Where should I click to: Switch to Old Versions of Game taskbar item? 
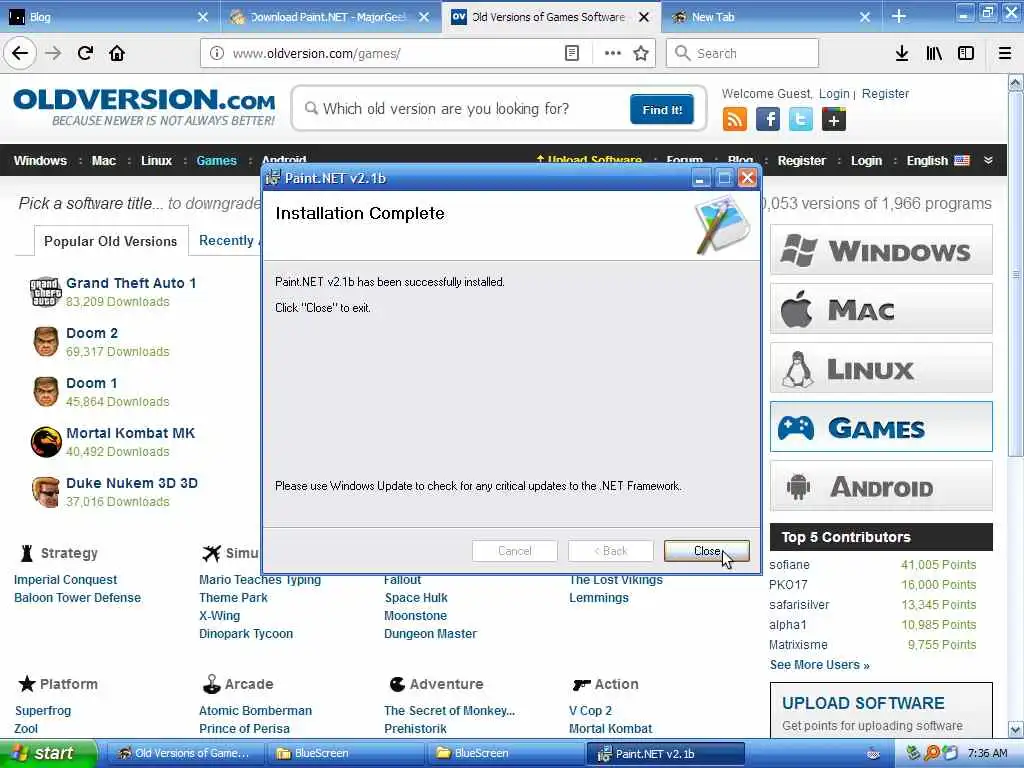pos(184,753)
